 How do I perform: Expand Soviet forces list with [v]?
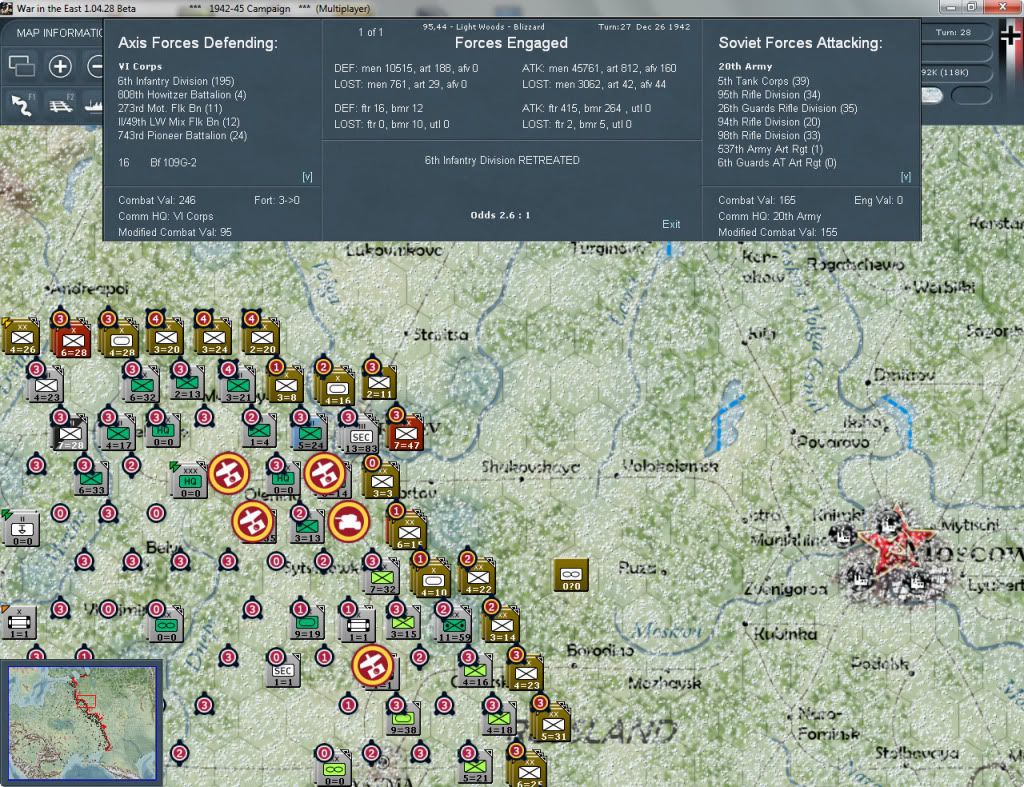(x=905, y=176)
